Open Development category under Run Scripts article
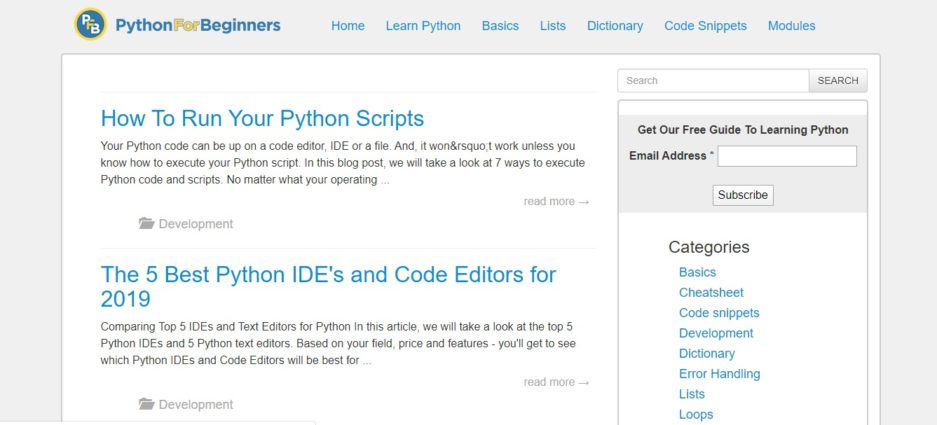The width and height of the screenshot is (937, 425). [x=196, y=224]
